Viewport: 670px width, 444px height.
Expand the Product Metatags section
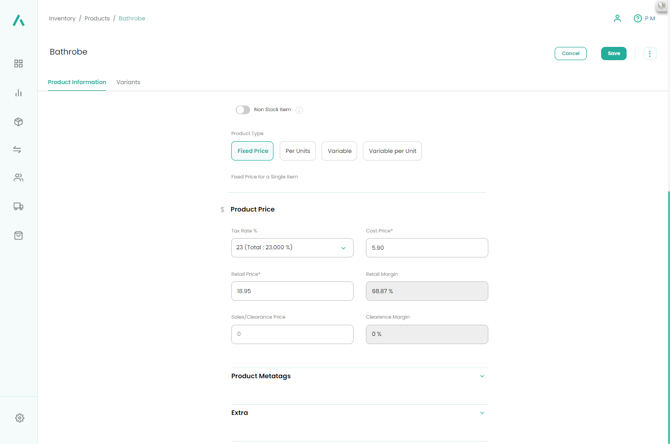[358, 376]
